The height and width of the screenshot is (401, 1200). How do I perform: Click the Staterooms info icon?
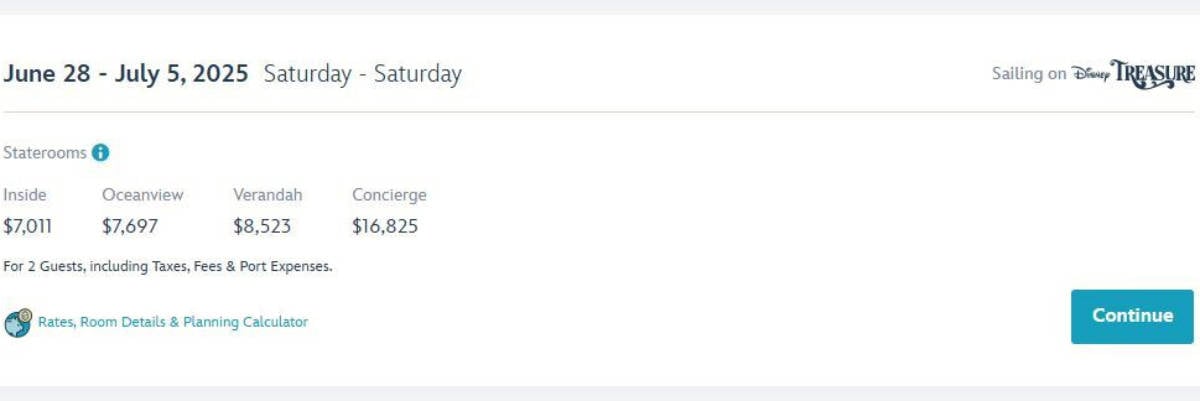click(x=100, y=153)
